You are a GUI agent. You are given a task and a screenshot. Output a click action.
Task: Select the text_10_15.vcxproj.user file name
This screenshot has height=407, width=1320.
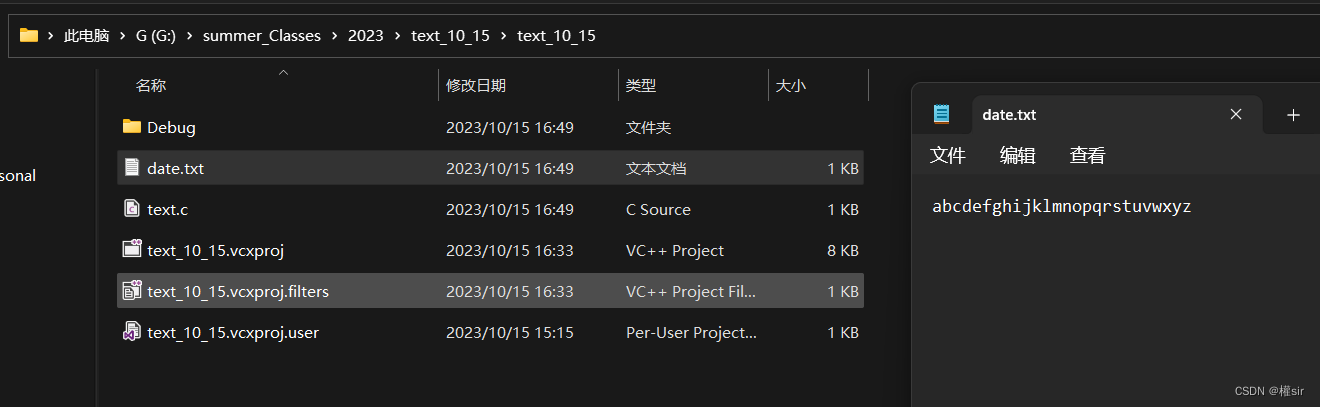pyautogui.click(x=233, y=332)
